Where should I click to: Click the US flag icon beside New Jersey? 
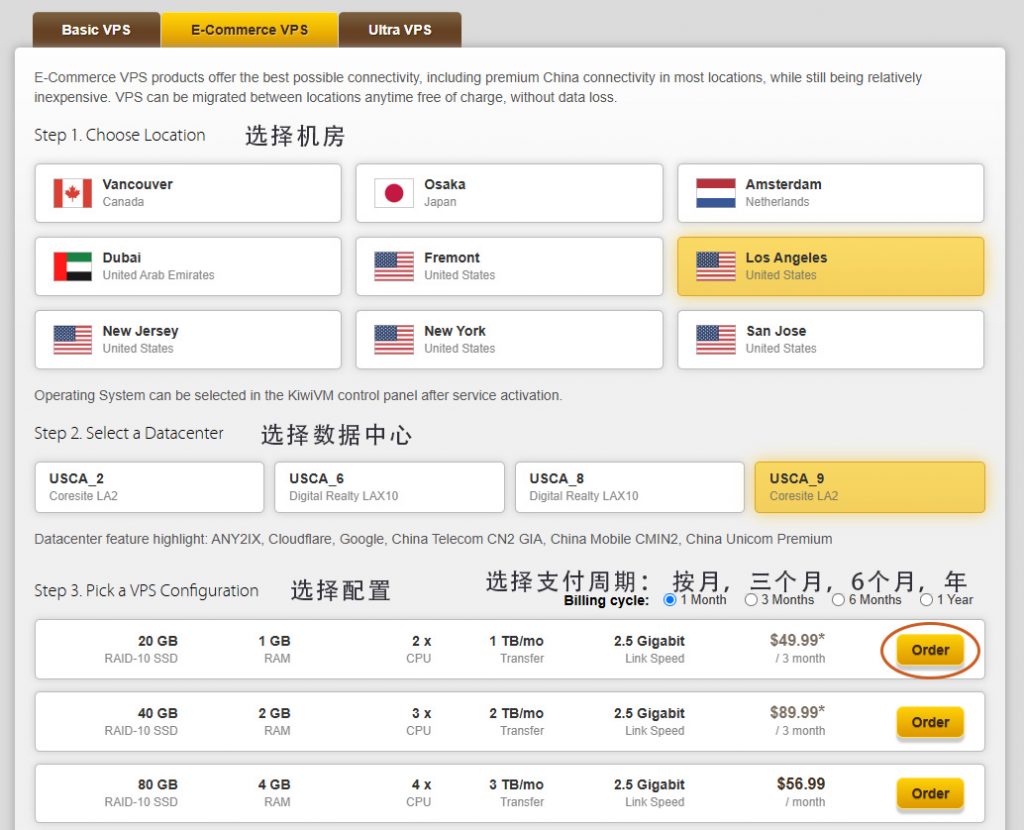pyautogui.click(x=72, y=340)
